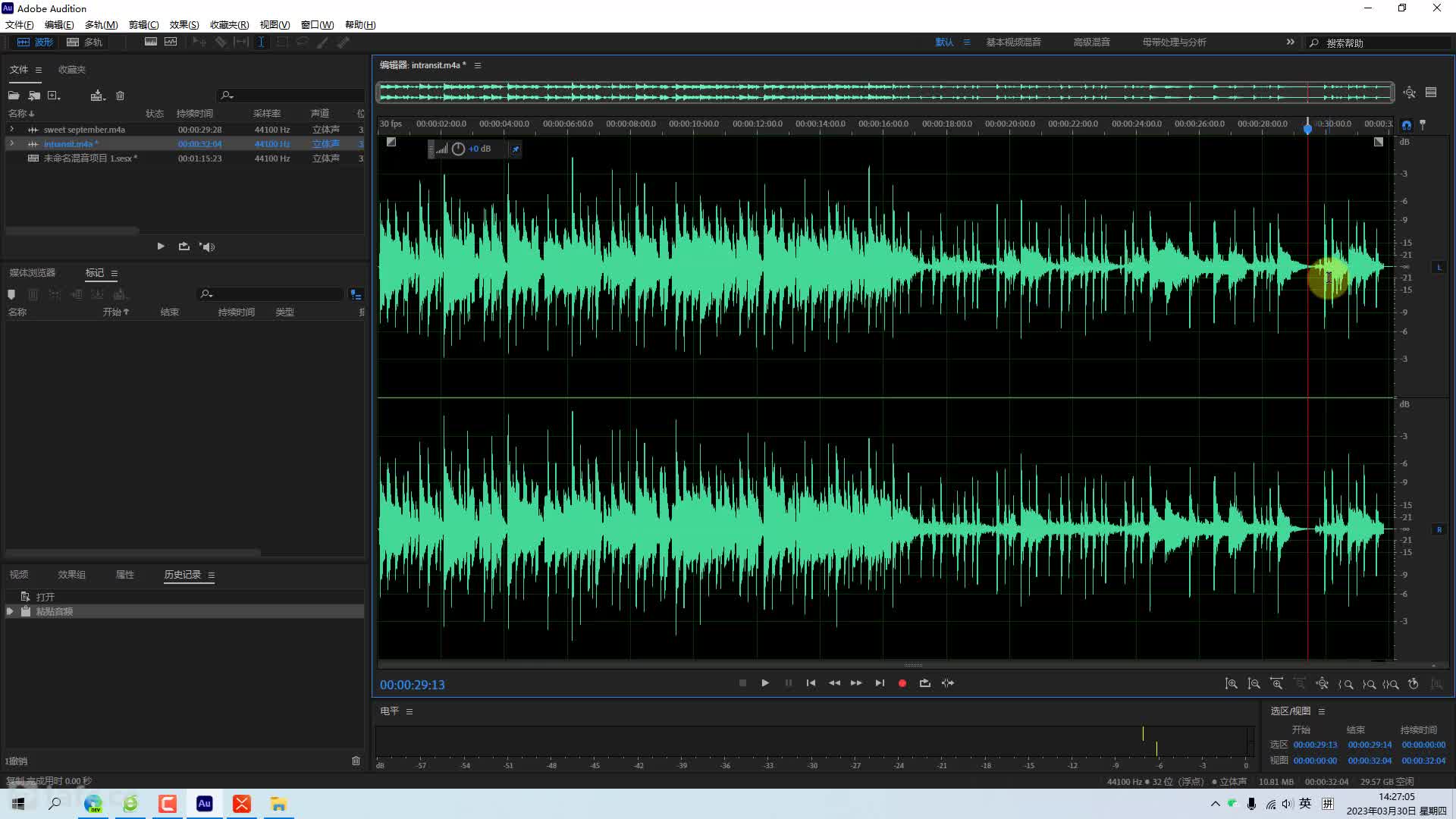
Task: Open Files panel menu (文件 ≡)
Action: point(39,70)
